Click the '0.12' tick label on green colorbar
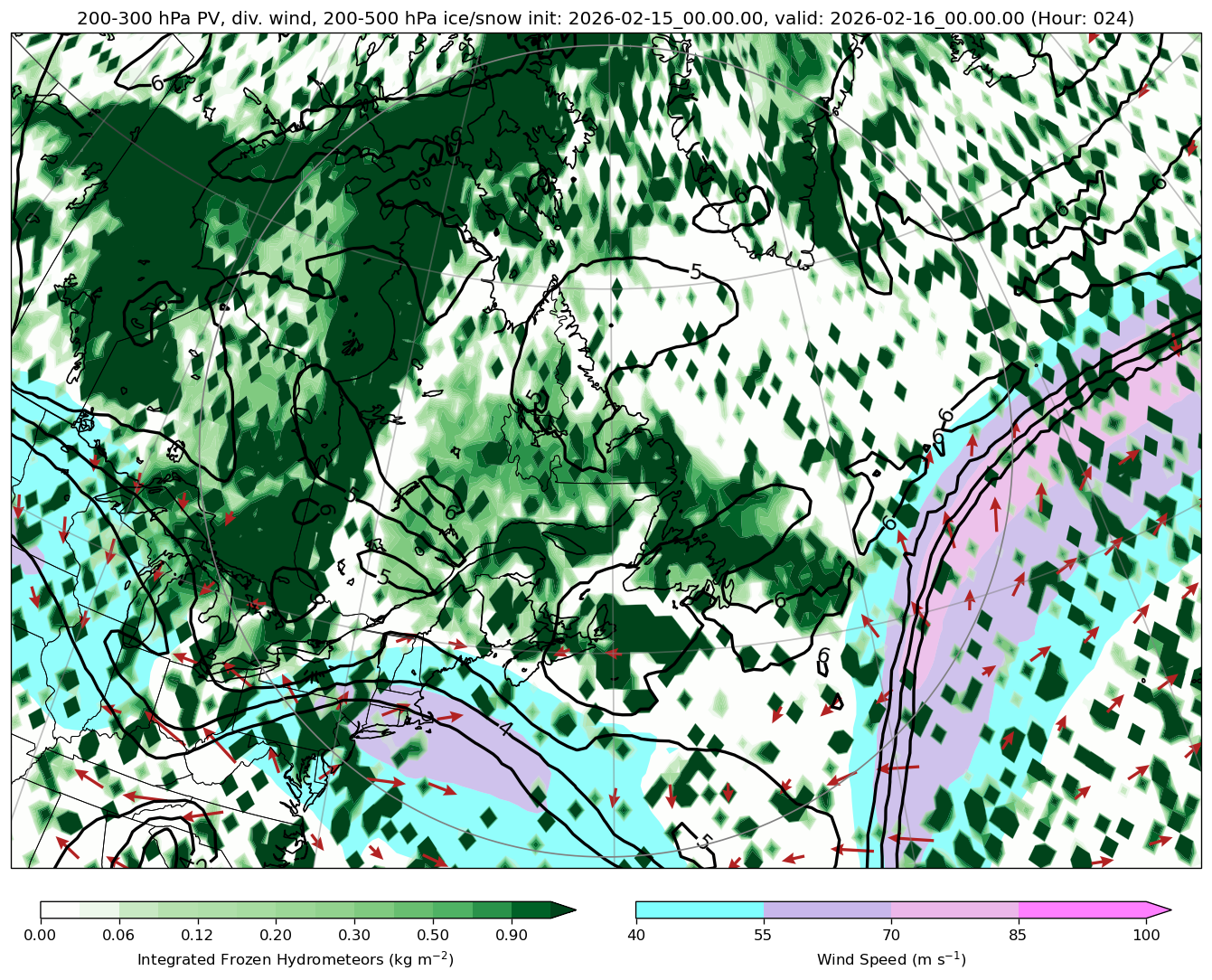 197,935
